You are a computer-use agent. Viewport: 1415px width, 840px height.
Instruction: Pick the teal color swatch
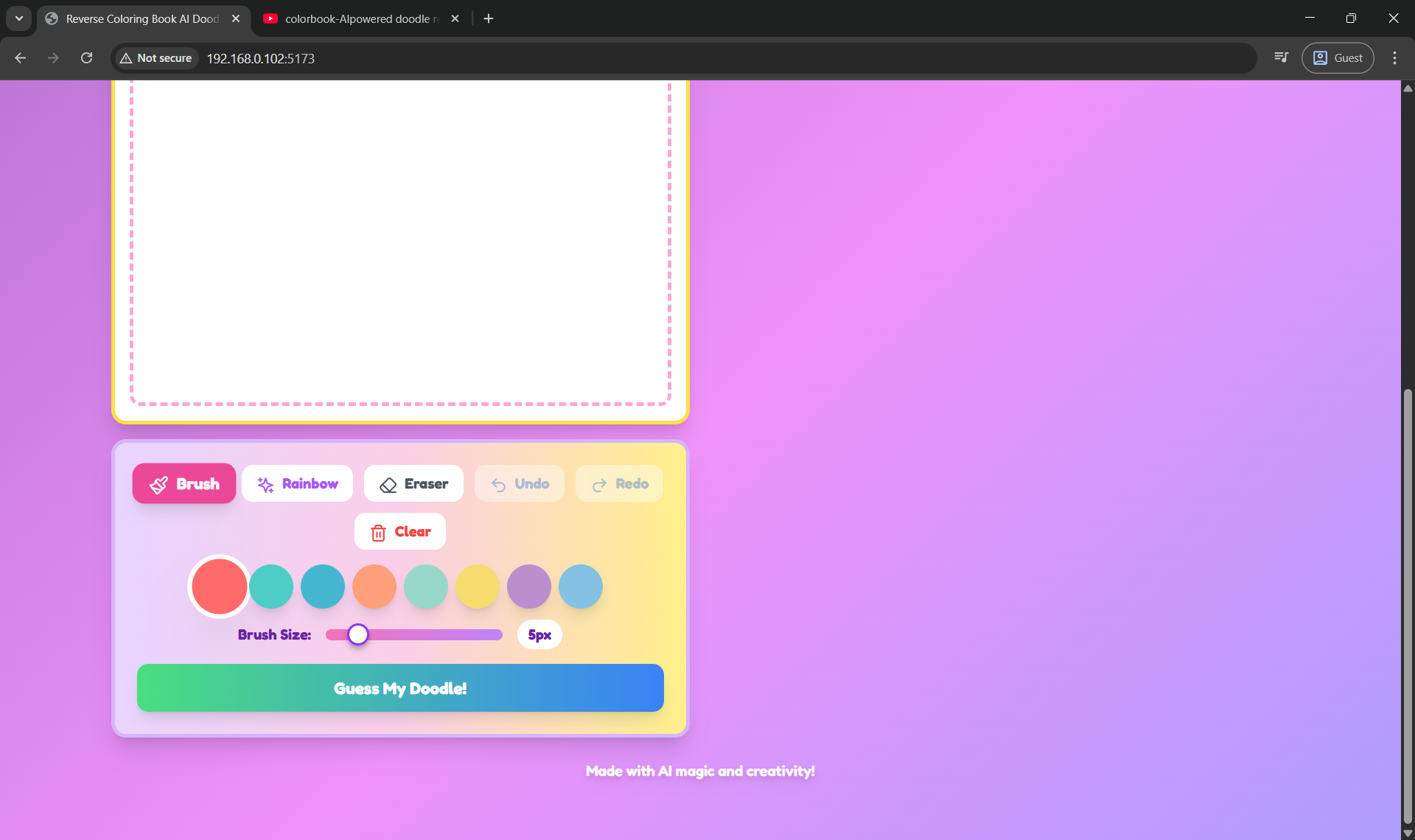coord(271,587)
